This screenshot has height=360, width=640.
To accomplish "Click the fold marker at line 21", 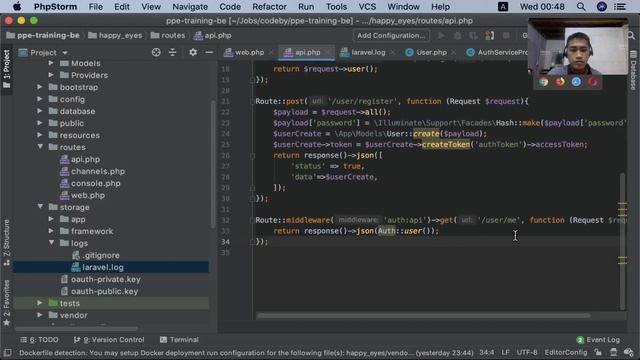I will click(252, 101).
